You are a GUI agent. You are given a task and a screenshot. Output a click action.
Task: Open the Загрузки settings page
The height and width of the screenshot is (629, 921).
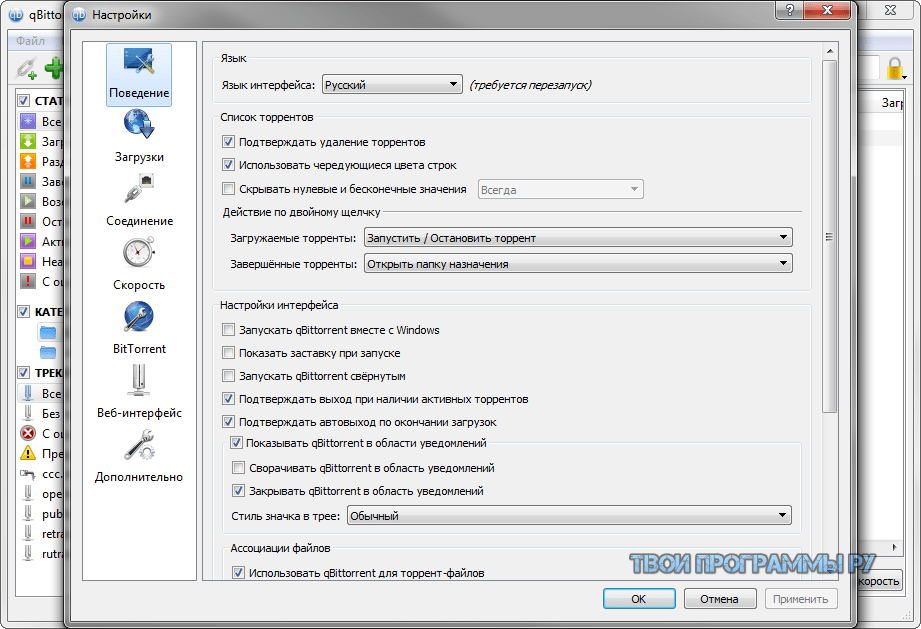pos(139,137)
